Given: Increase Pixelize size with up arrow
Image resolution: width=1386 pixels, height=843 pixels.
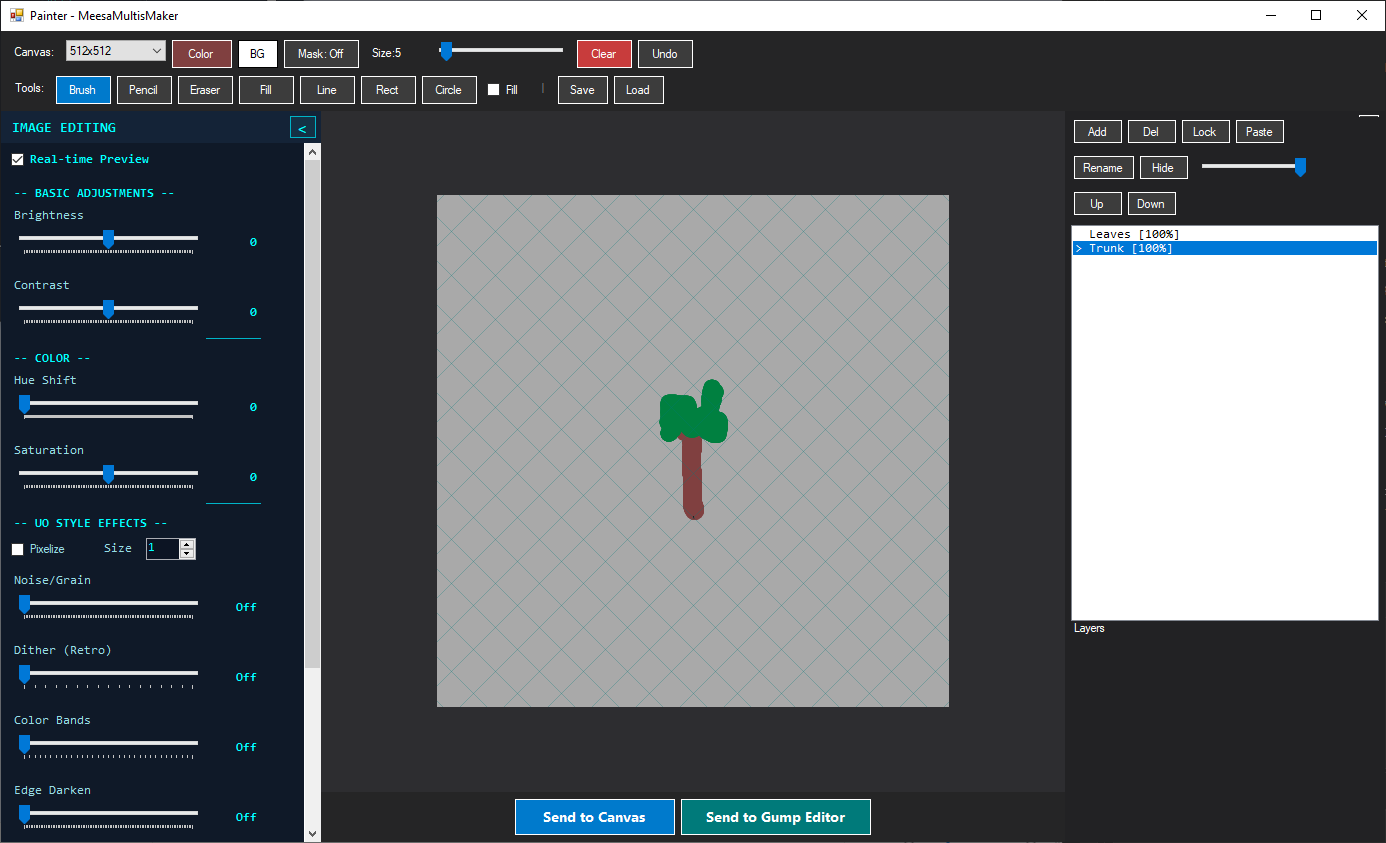Looking at the screenshot, I should (187, 544).
